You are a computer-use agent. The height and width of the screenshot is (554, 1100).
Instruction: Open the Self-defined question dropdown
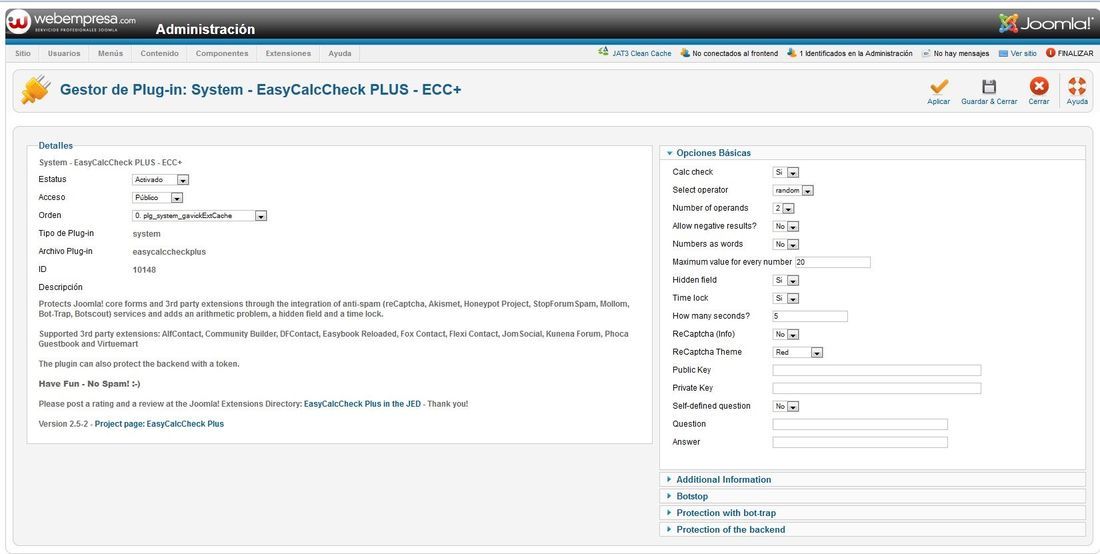point(786,407)
